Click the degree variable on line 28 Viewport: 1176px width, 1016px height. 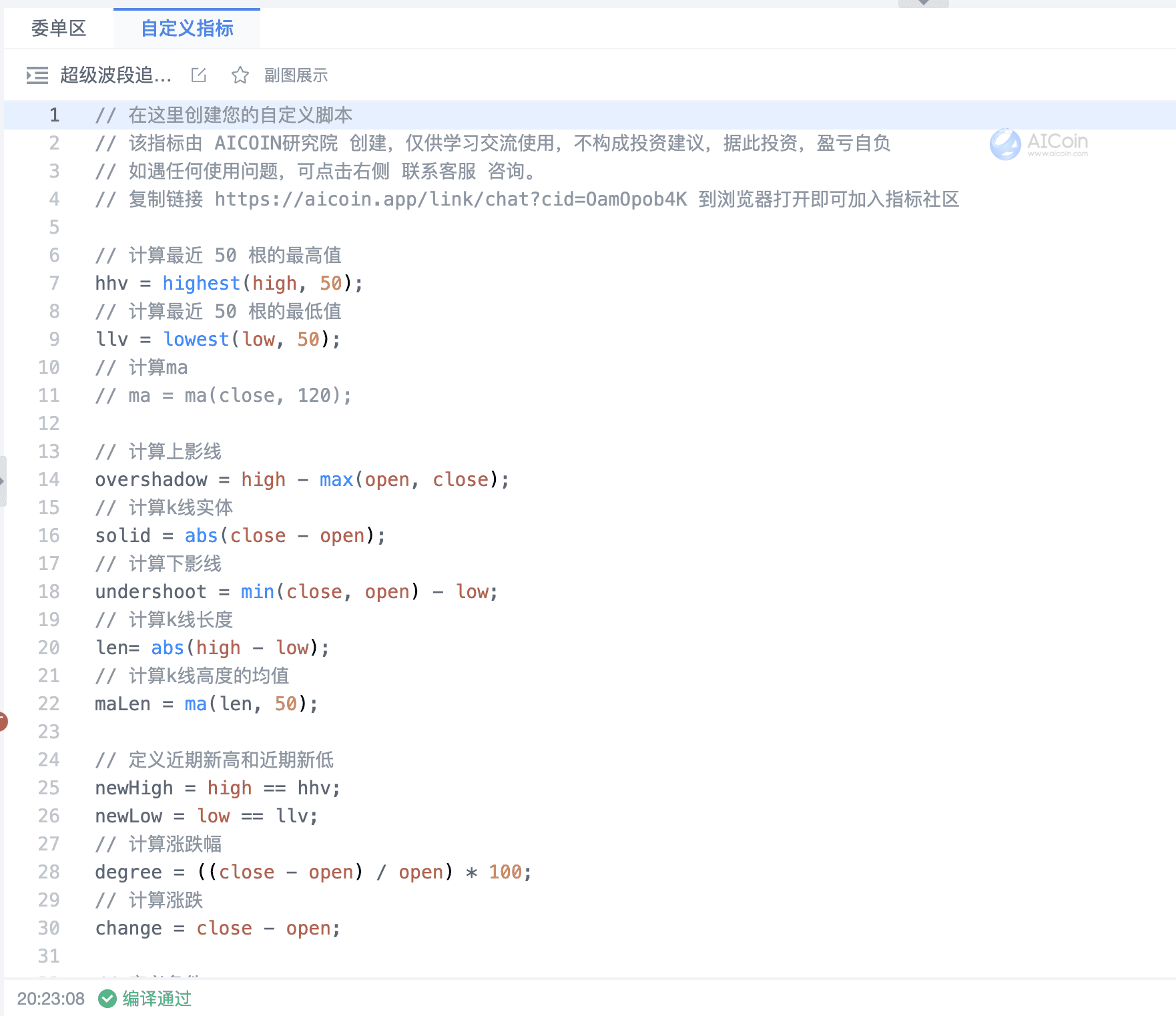(129, 872)
